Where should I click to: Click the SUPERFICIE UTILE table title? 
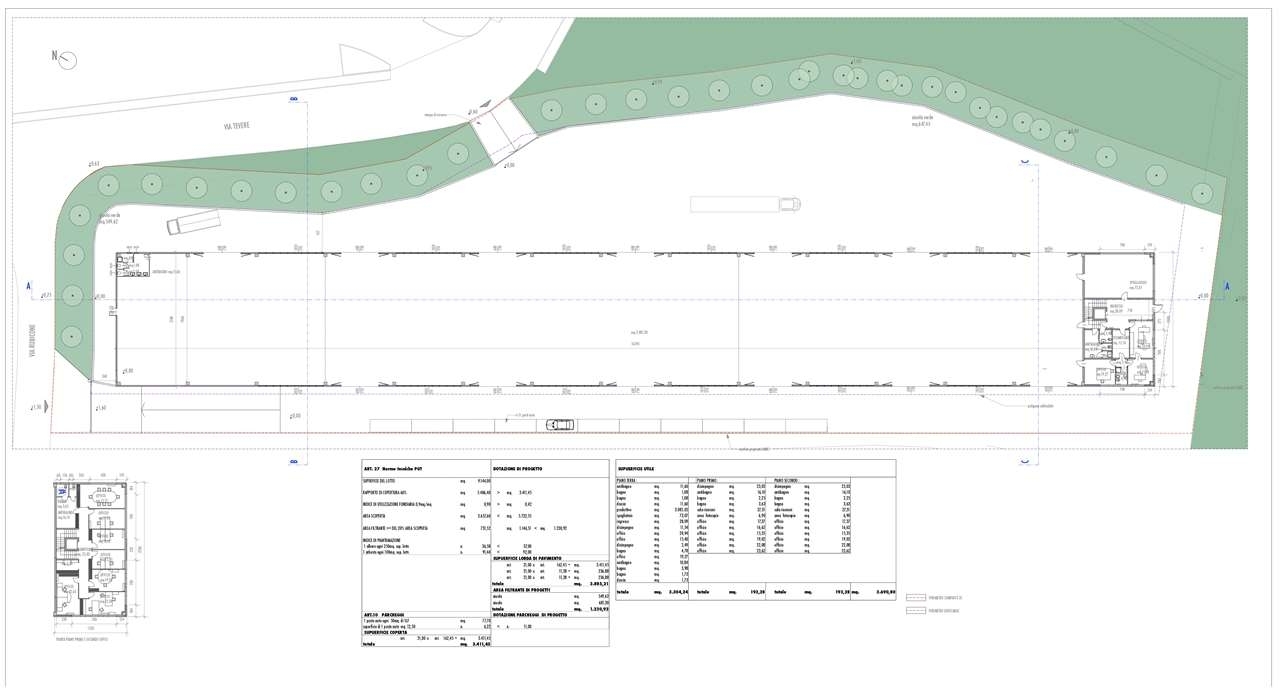(637, 468)
